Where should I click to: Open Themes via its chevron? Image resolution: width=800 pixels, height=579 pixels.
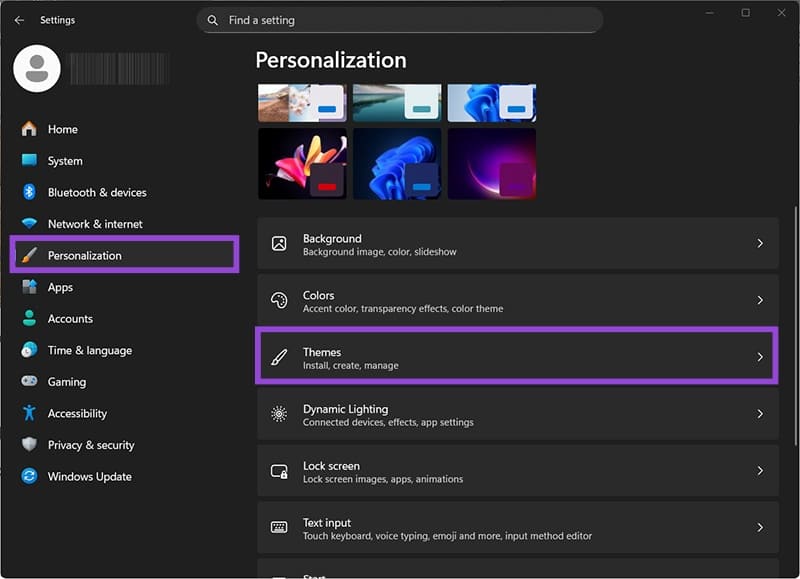760,357
